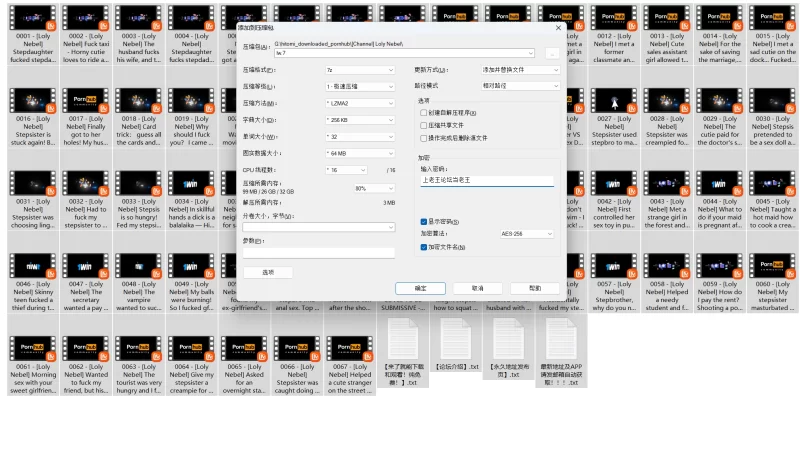This screenshot has width=800, height=469.
Task: Select video file 0034 in the folder window
Action: (192, 200)
